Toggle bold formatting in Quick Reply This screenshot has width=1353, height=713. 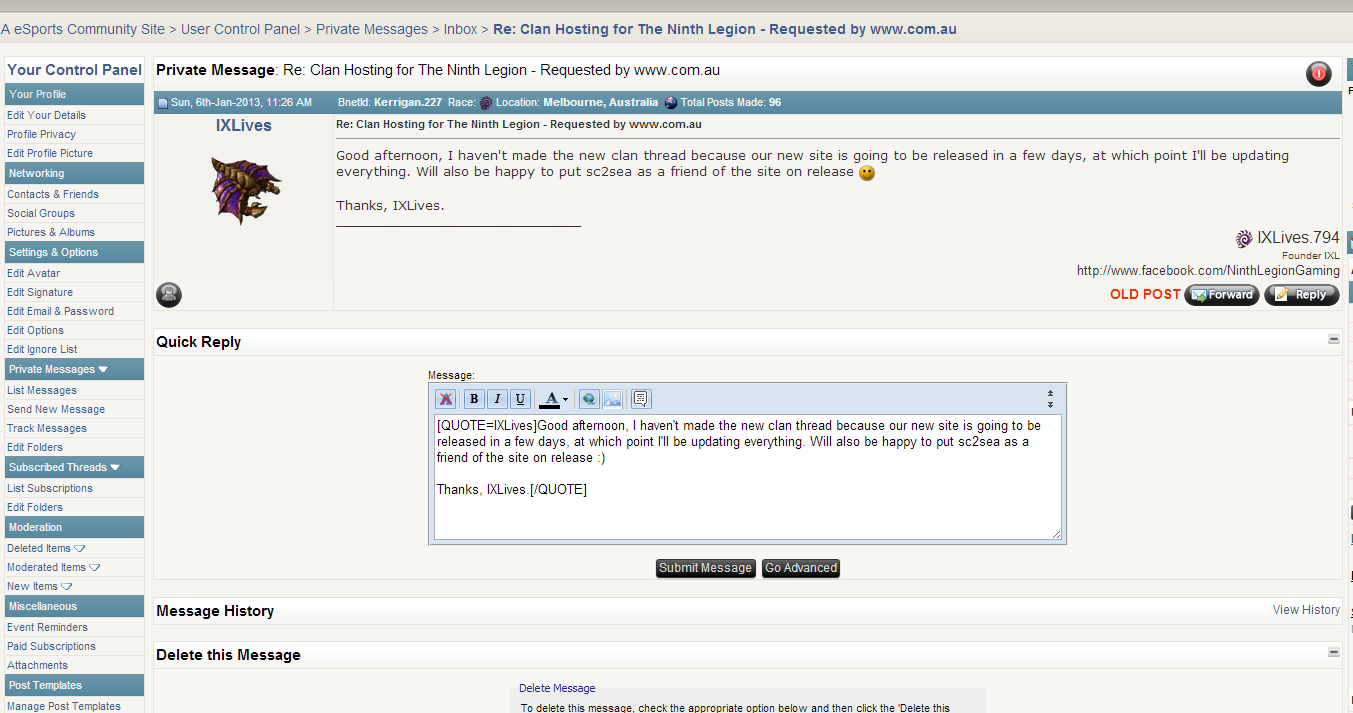click(x=474, y=399)
